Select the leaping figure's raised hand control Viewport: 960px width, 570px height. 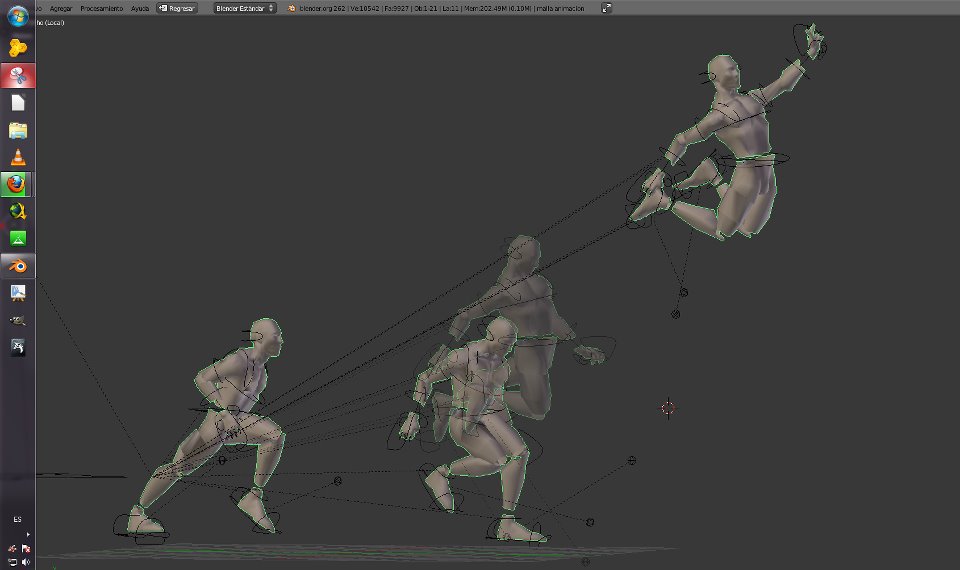pyautogui.click(x=809, y=42)
